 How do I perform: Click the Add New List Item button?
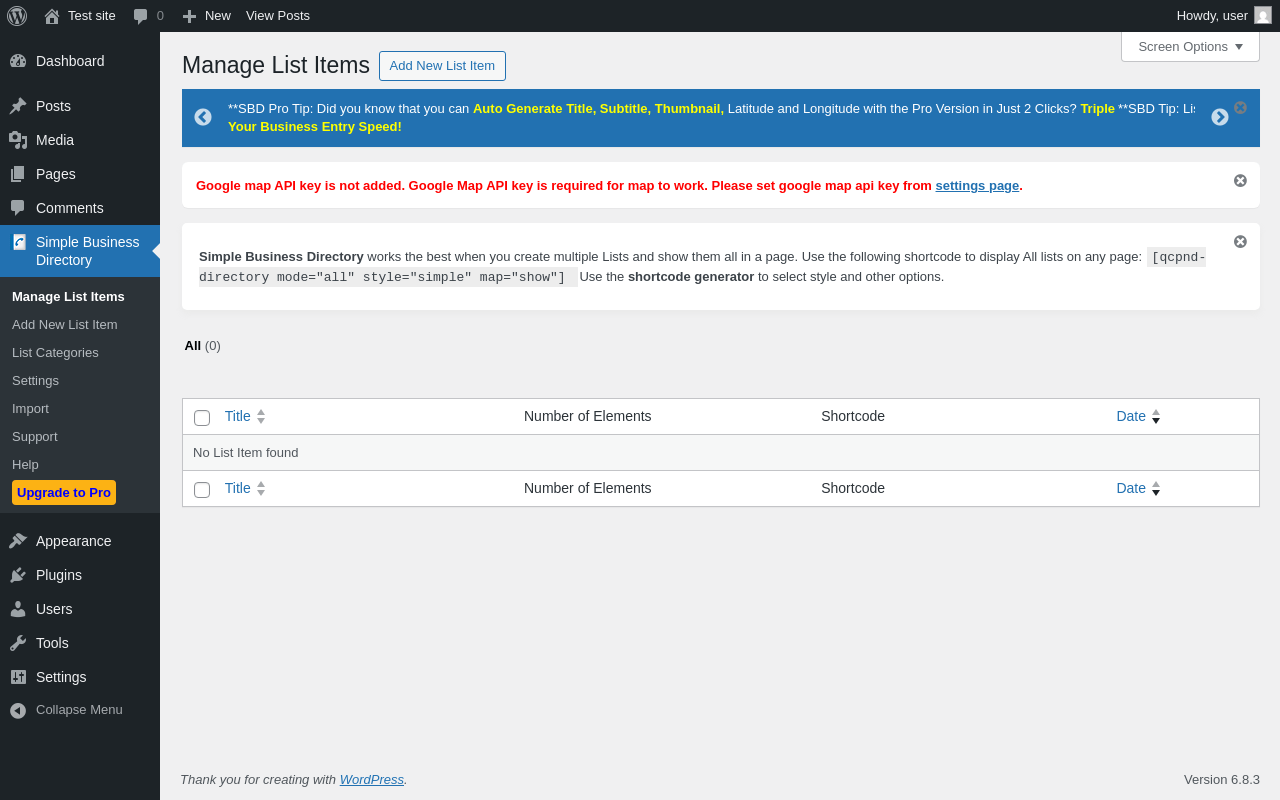click(x=442, y=66)
